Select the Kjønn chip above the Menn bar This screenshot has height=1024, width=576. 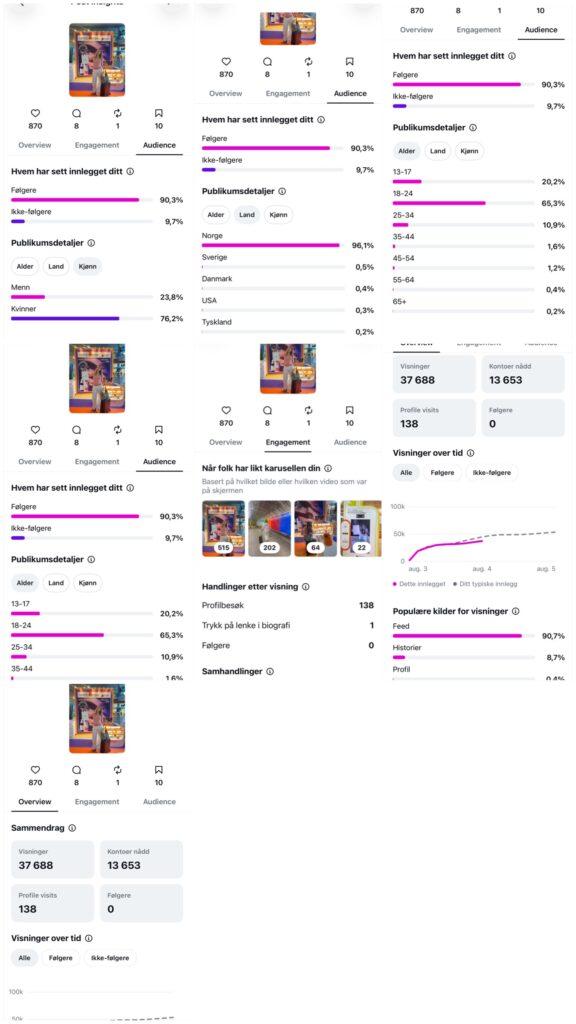coord(88,266)
